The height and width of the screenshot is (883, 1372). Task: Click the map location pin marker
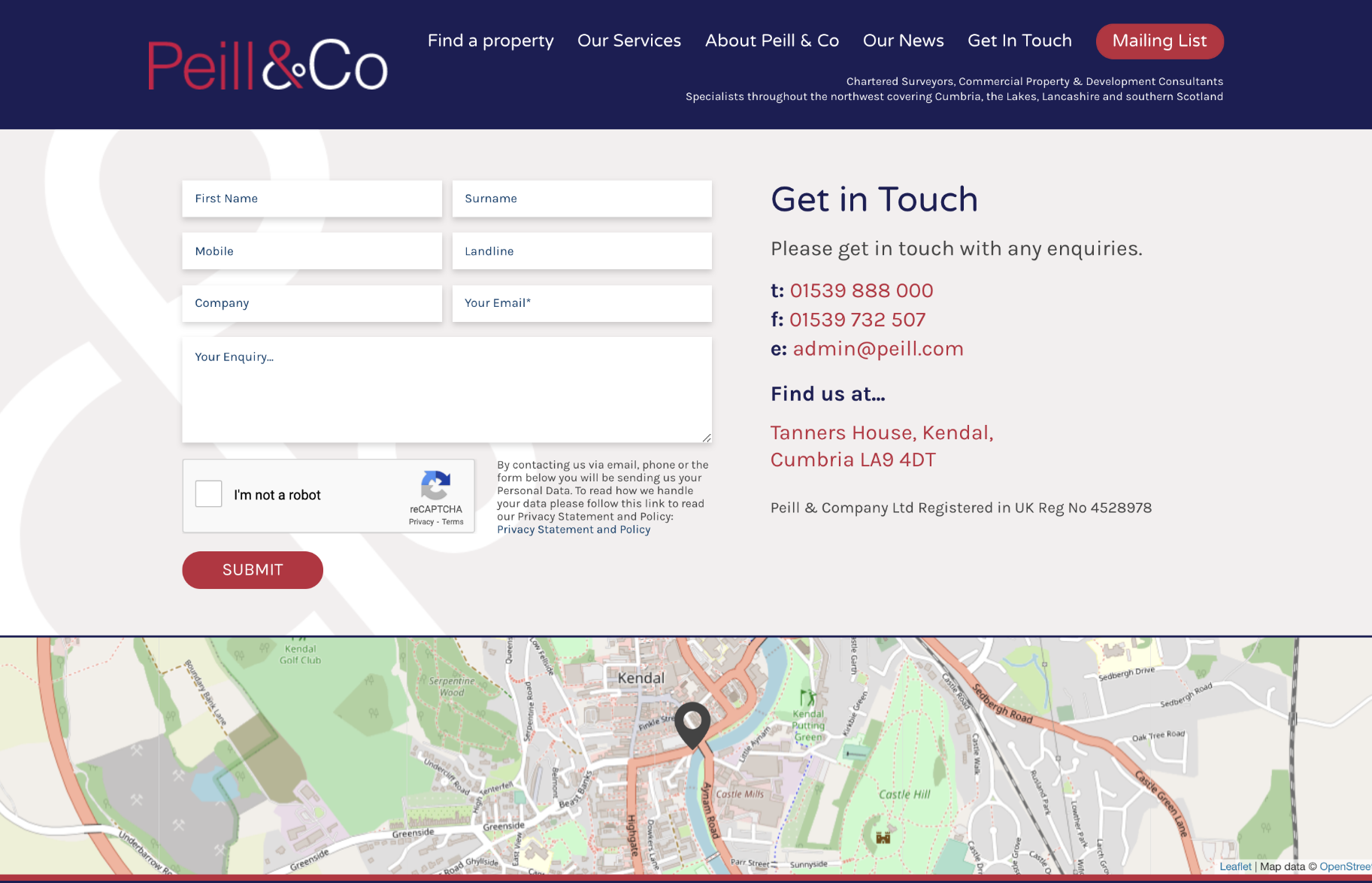[692, 725]
